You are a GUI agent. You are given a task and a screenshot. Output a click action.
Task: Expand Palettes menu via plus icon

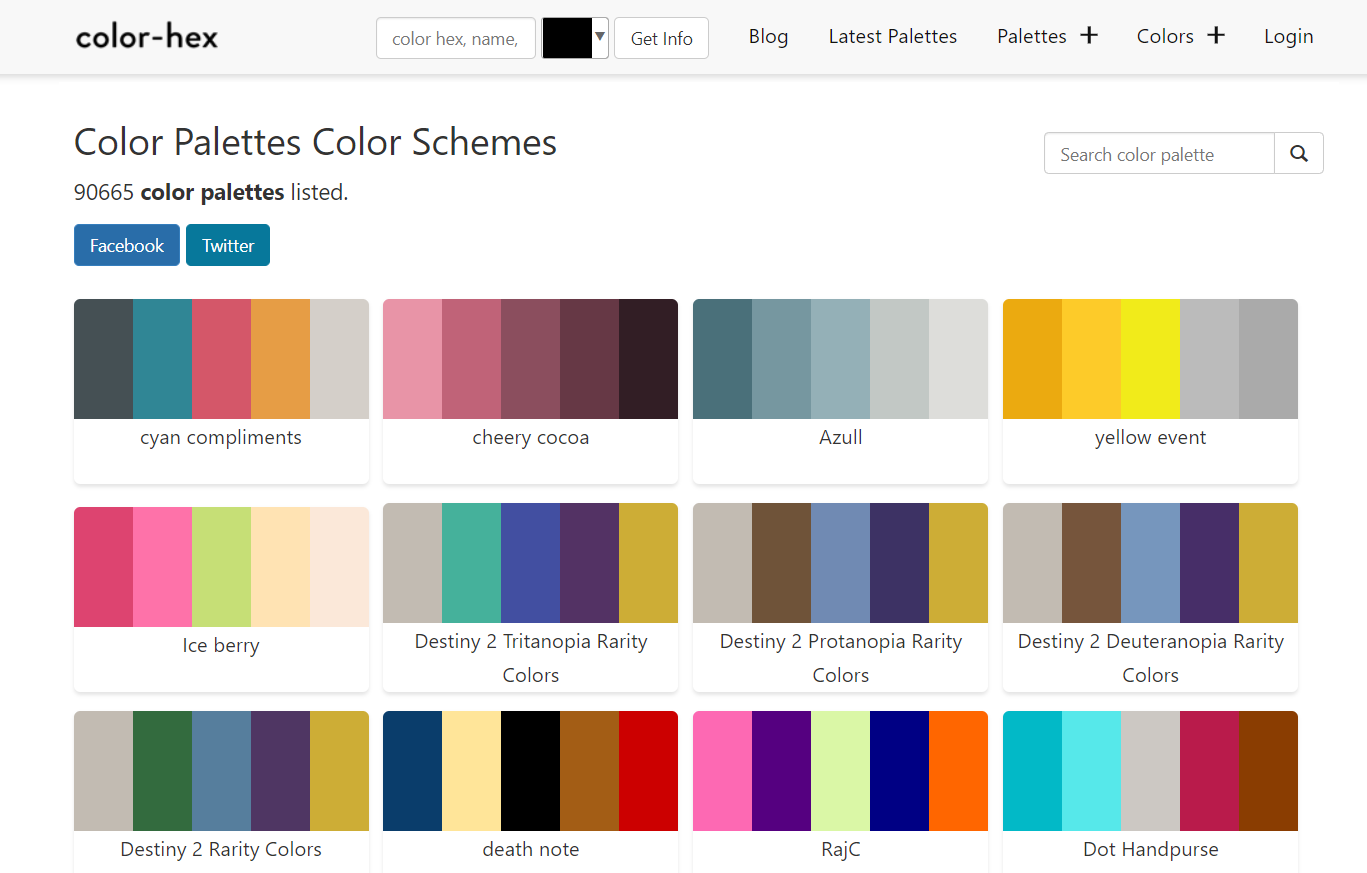click(x=1089, y=36)
